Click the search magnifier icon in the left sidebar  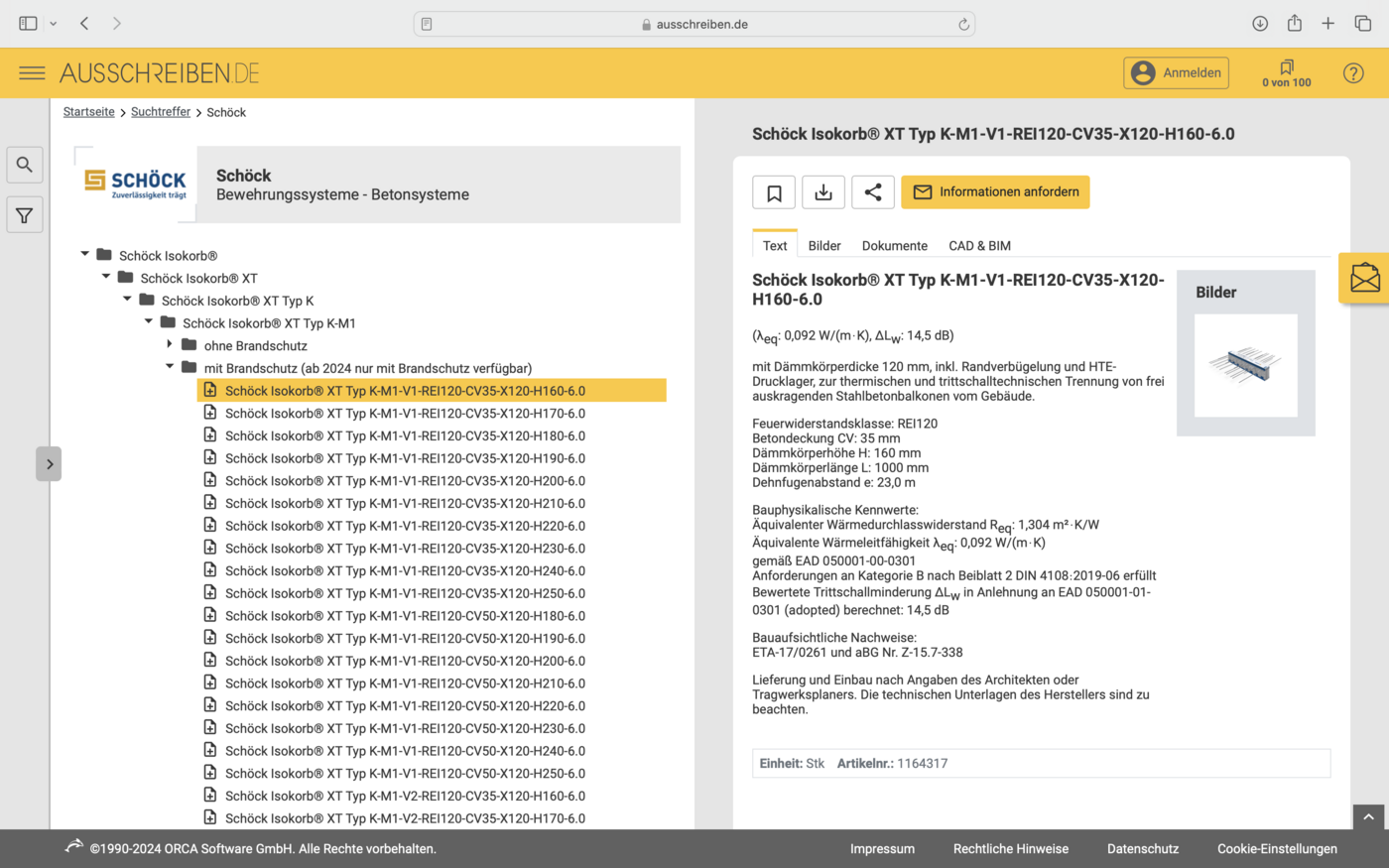coord(25,165)
